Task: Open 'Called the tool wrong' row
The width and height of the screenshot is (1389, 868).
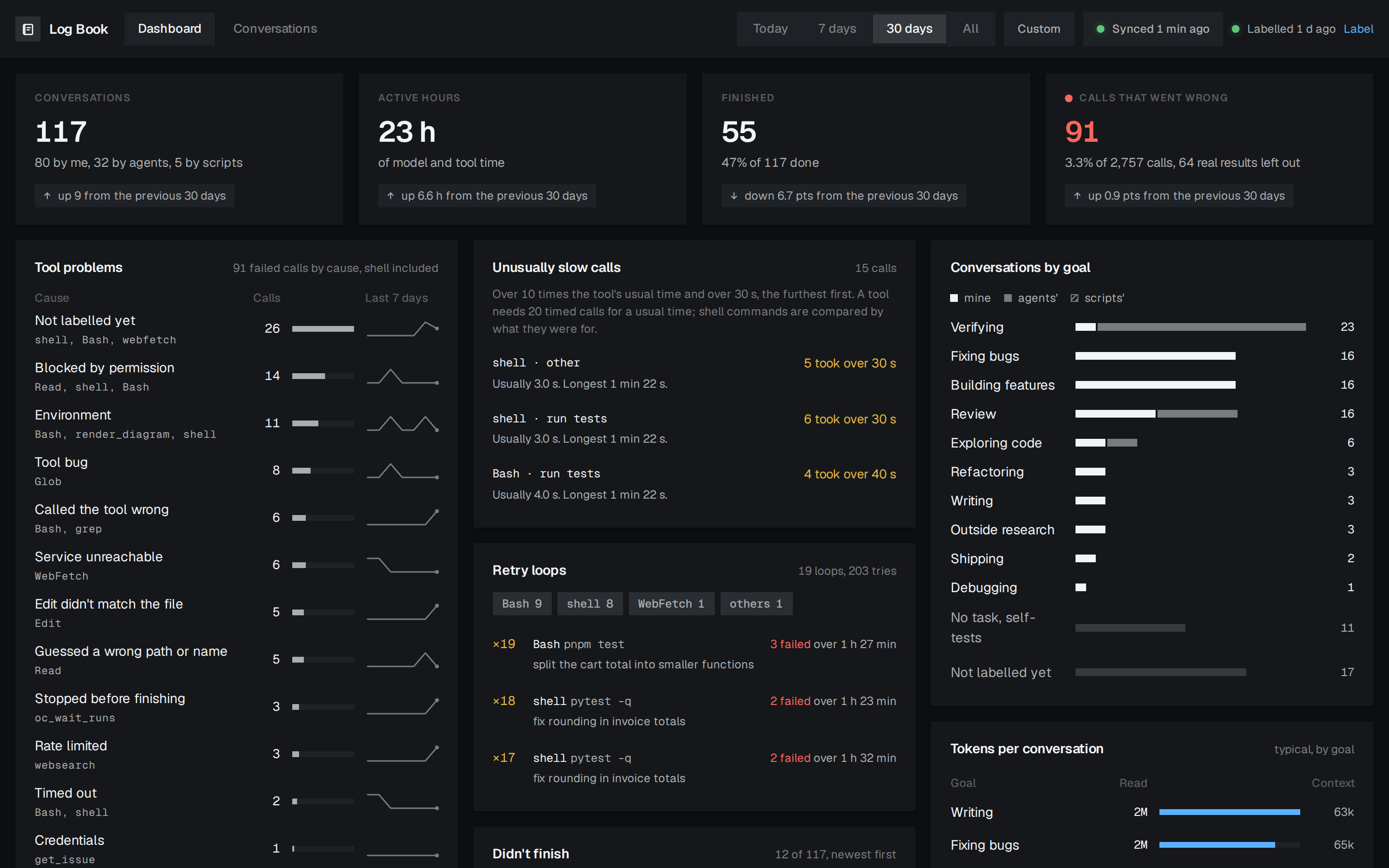Action: click(x=236, y=518)
